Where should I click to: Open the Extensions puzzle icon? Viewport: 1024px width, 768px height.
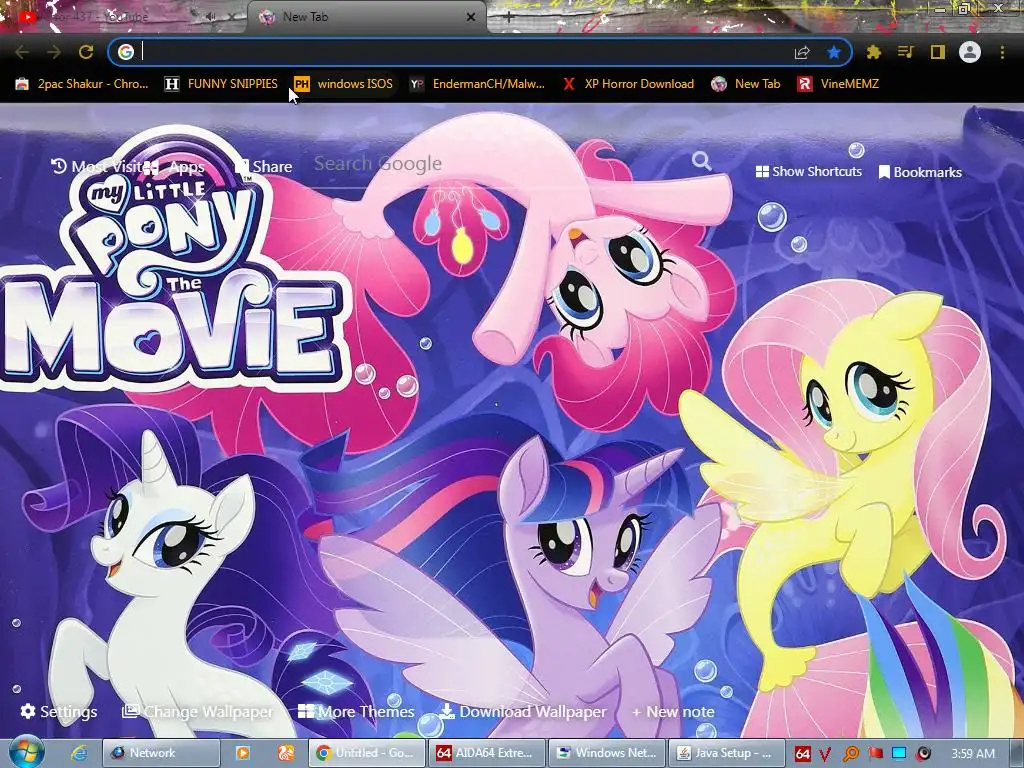[874, 52]
